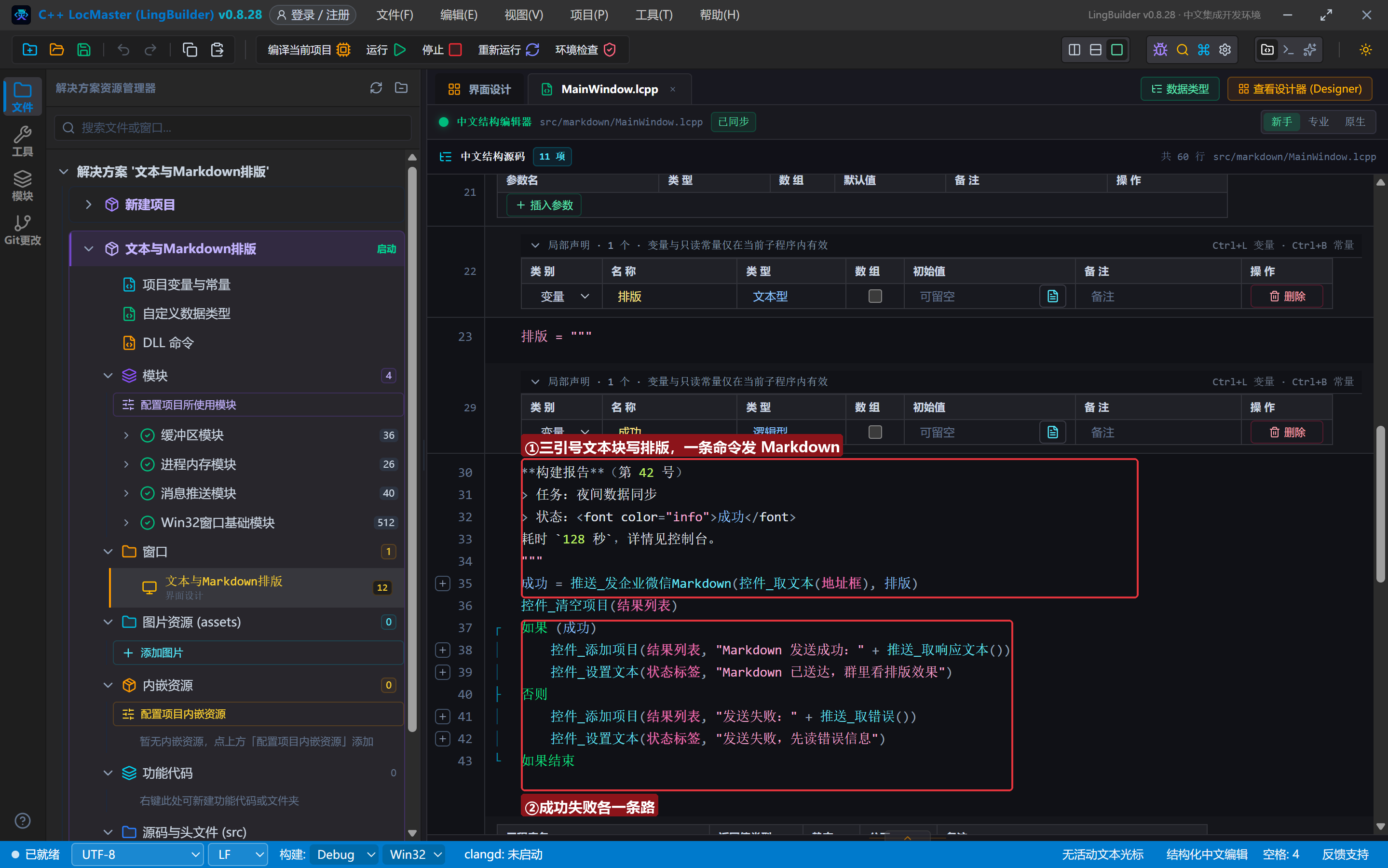Screen dimensions: 1388x868
Task: Open 查看设计器 (Designer) button
Action: 1300,89
